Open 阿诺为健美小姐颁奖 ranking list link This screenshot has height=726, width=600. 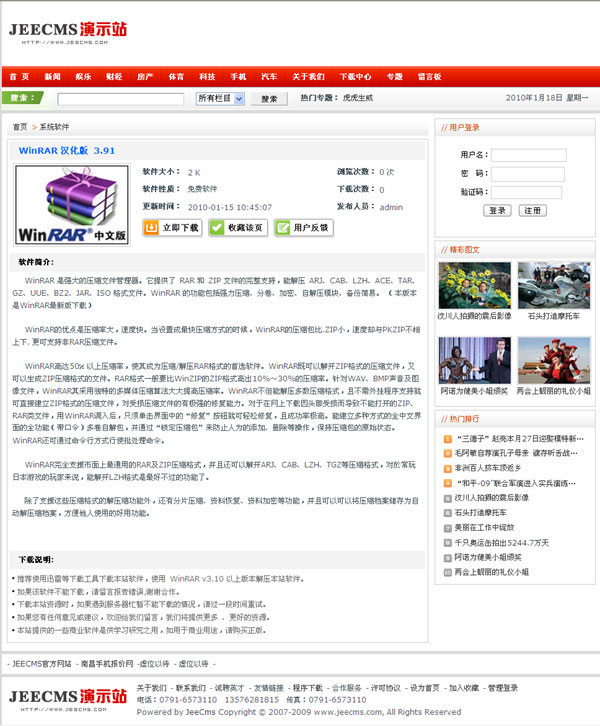click(488, 557)
